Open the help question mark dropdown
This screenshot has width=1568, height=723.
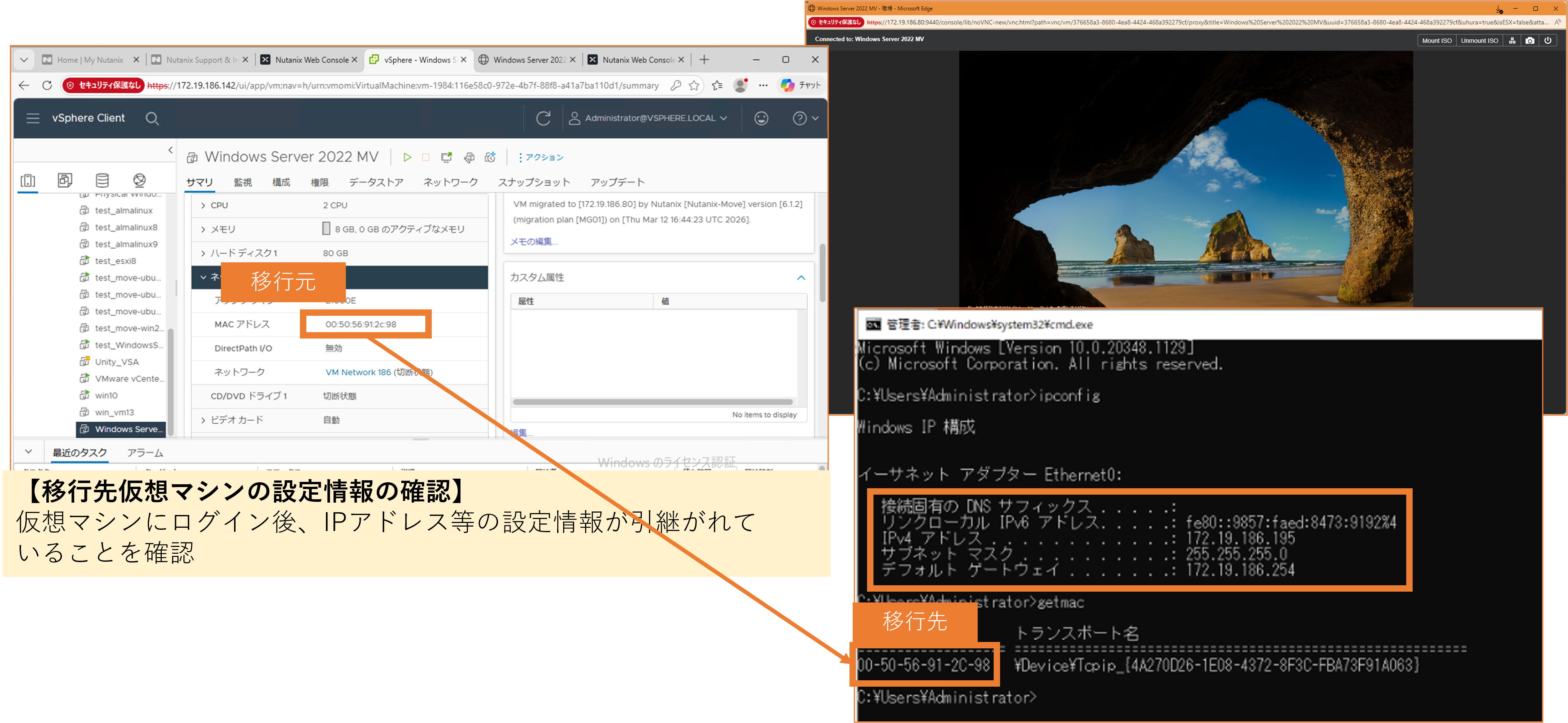(805, 118)
